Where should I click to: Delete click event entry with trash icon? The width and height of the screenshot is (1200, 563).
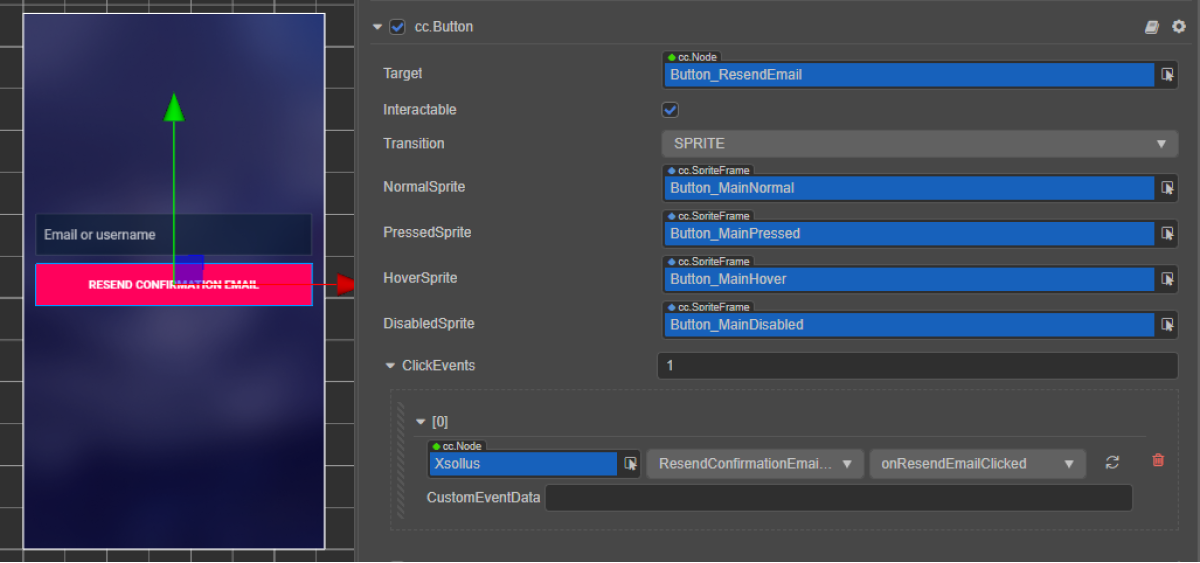1158,461
